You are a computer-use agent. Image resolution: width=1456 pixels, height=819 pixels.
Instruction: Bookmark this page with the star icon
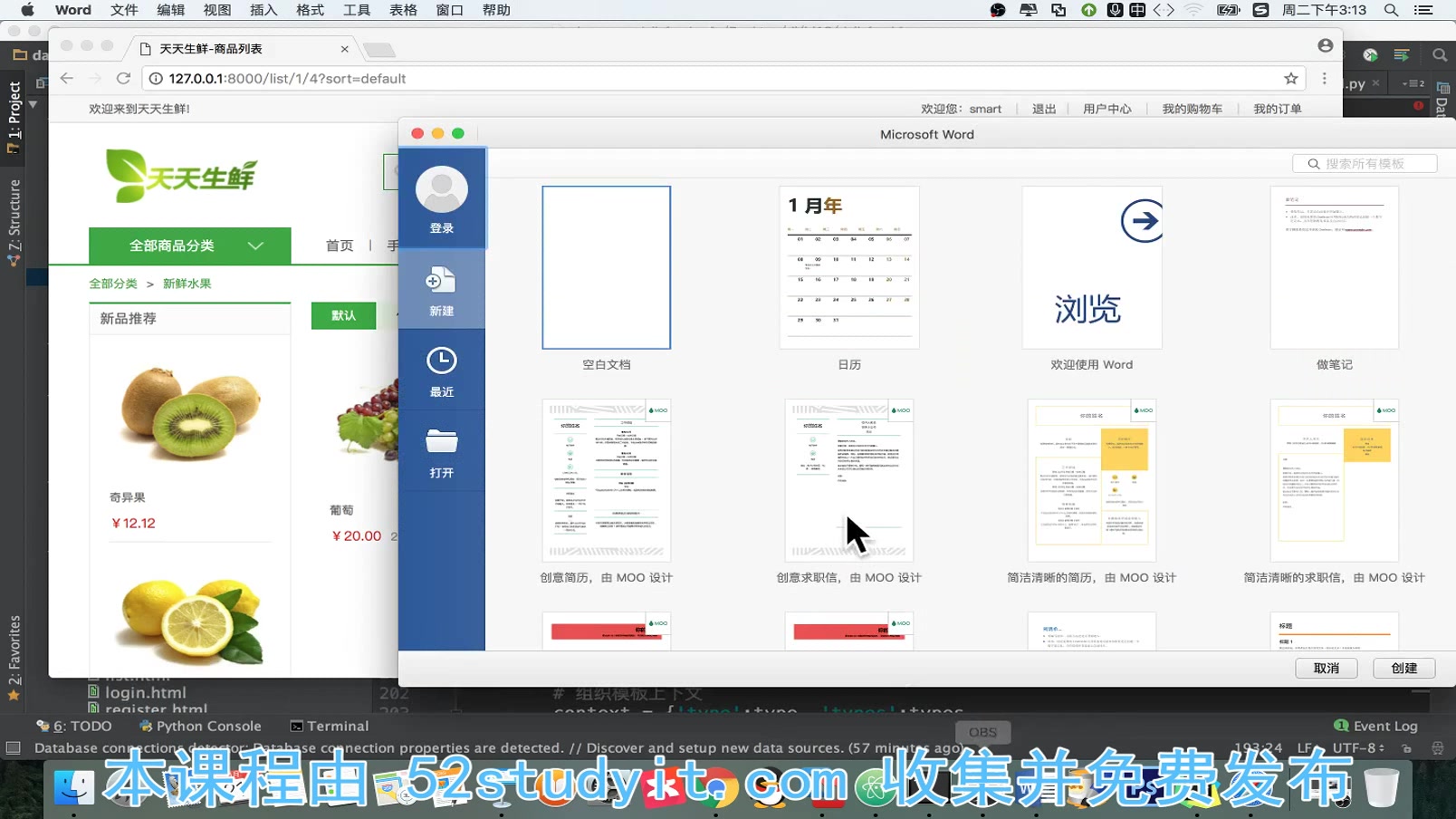coord(1291,79)
